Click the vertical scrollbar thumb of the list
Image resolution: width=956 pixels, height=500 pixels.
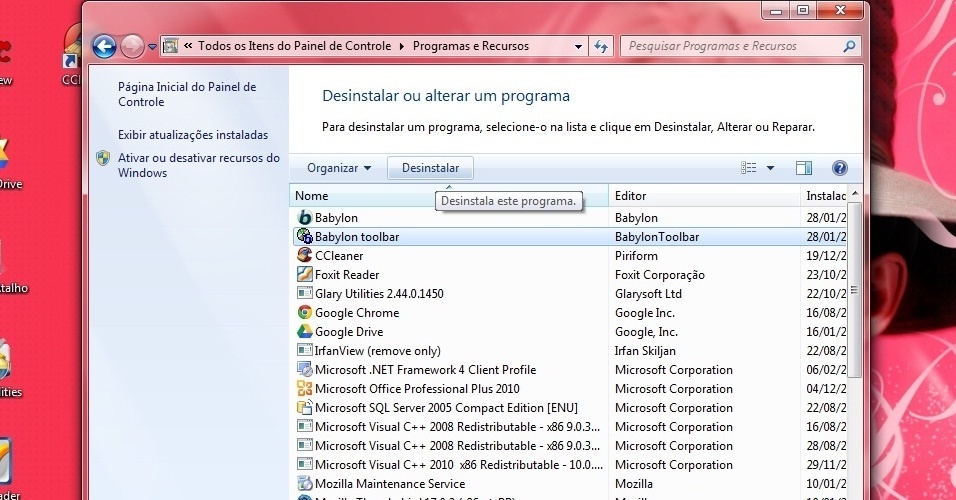(855, 290)
